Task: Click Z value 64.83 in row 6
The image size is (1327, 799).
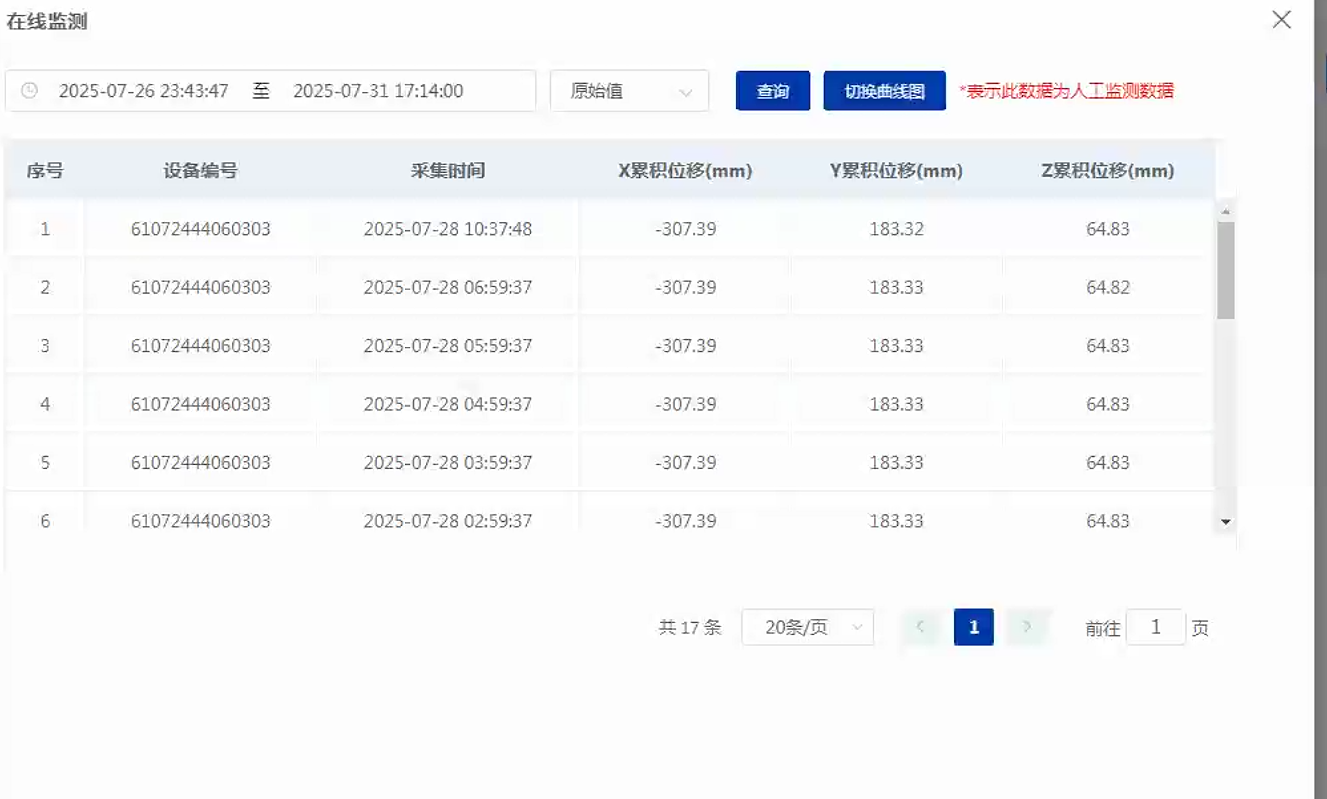Action: 1108,521
